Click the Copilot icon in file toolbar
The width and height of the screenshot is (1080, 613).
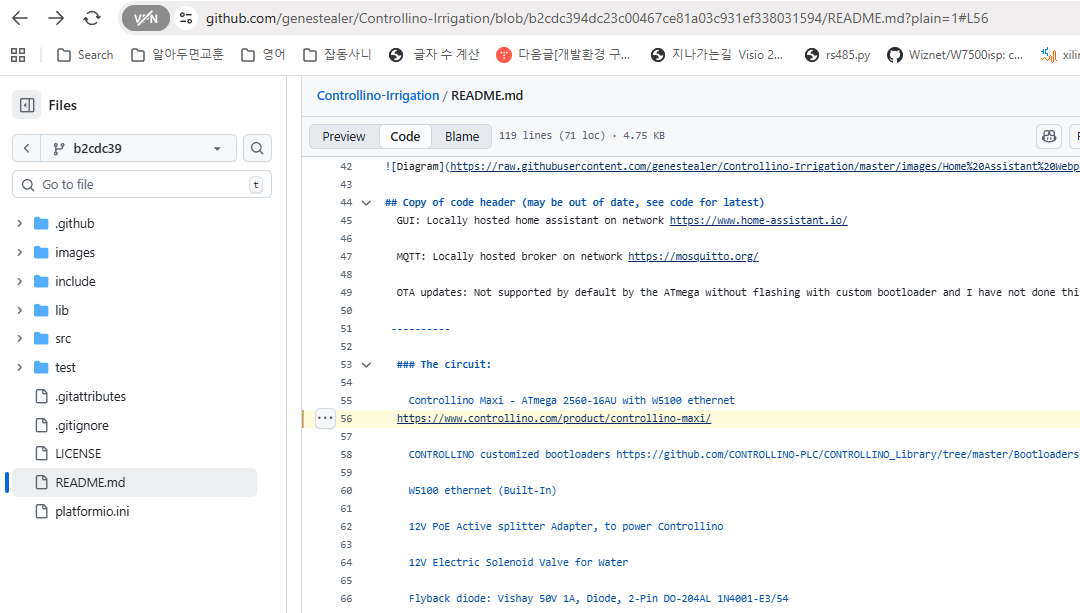(1048, 136)
